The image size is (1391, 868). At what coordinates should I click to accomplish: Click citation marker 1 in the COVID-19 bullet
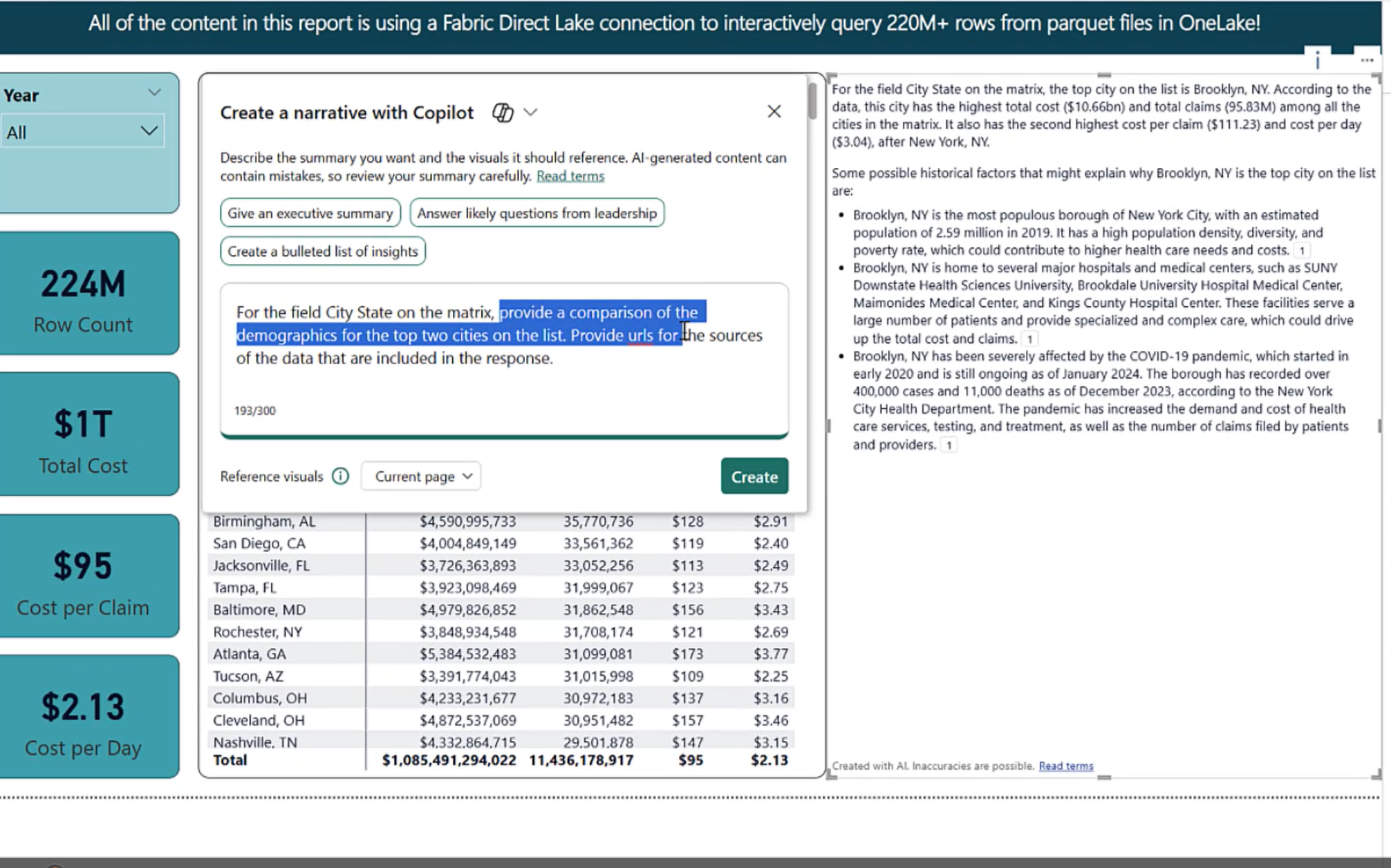click(x=949, y=445)
